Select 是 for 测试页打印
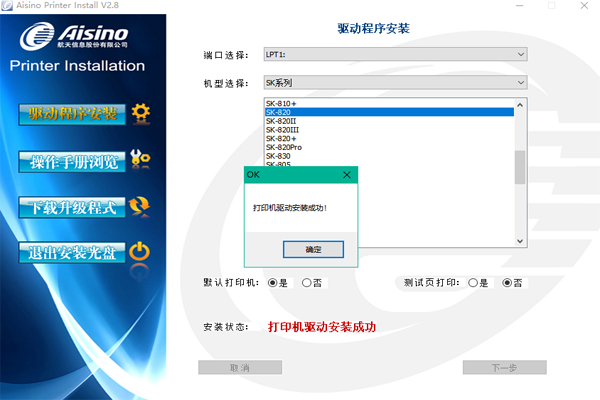This screenshot has height=400, width=600. (472, 283)
